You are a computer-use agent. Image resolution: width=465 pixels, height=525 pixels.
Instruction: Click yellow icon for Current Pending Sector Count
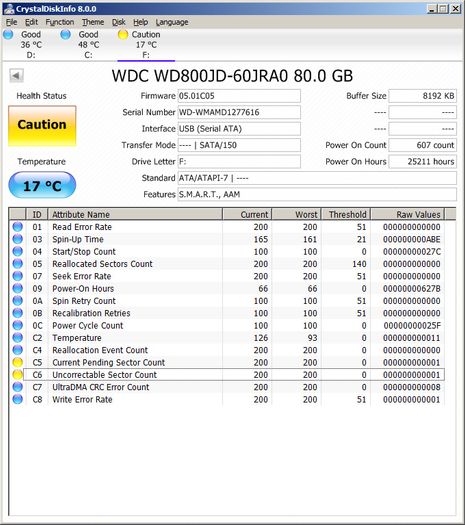pos(17,362)
